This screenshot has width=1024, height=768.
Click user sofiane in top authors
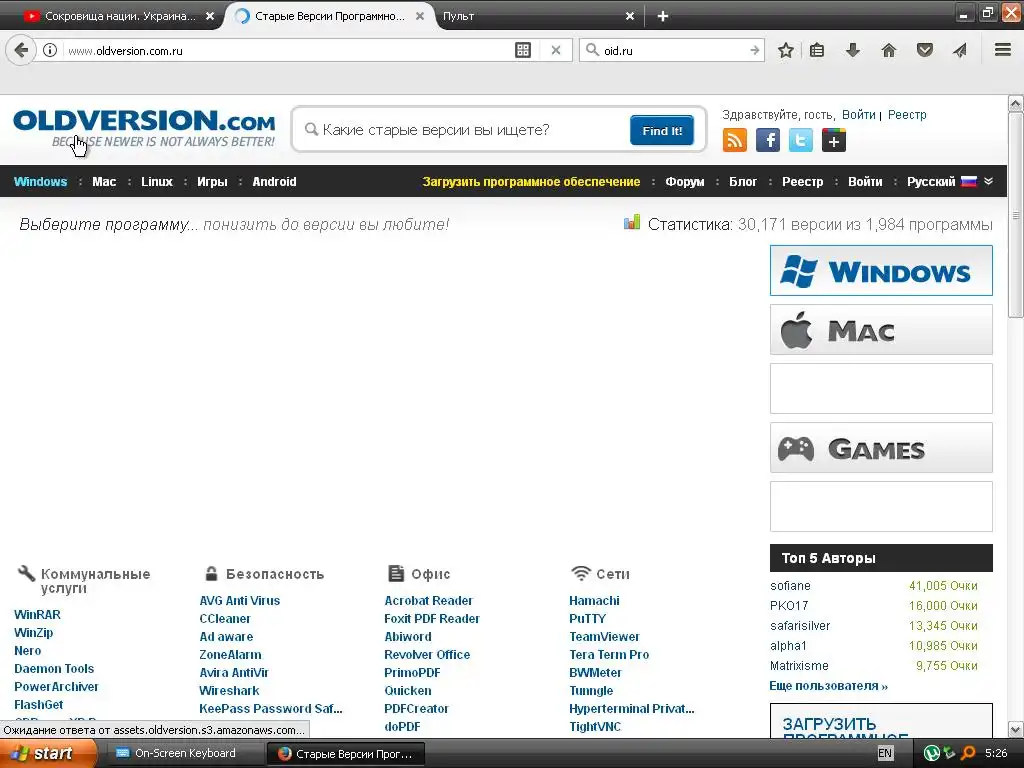(790, 586)
